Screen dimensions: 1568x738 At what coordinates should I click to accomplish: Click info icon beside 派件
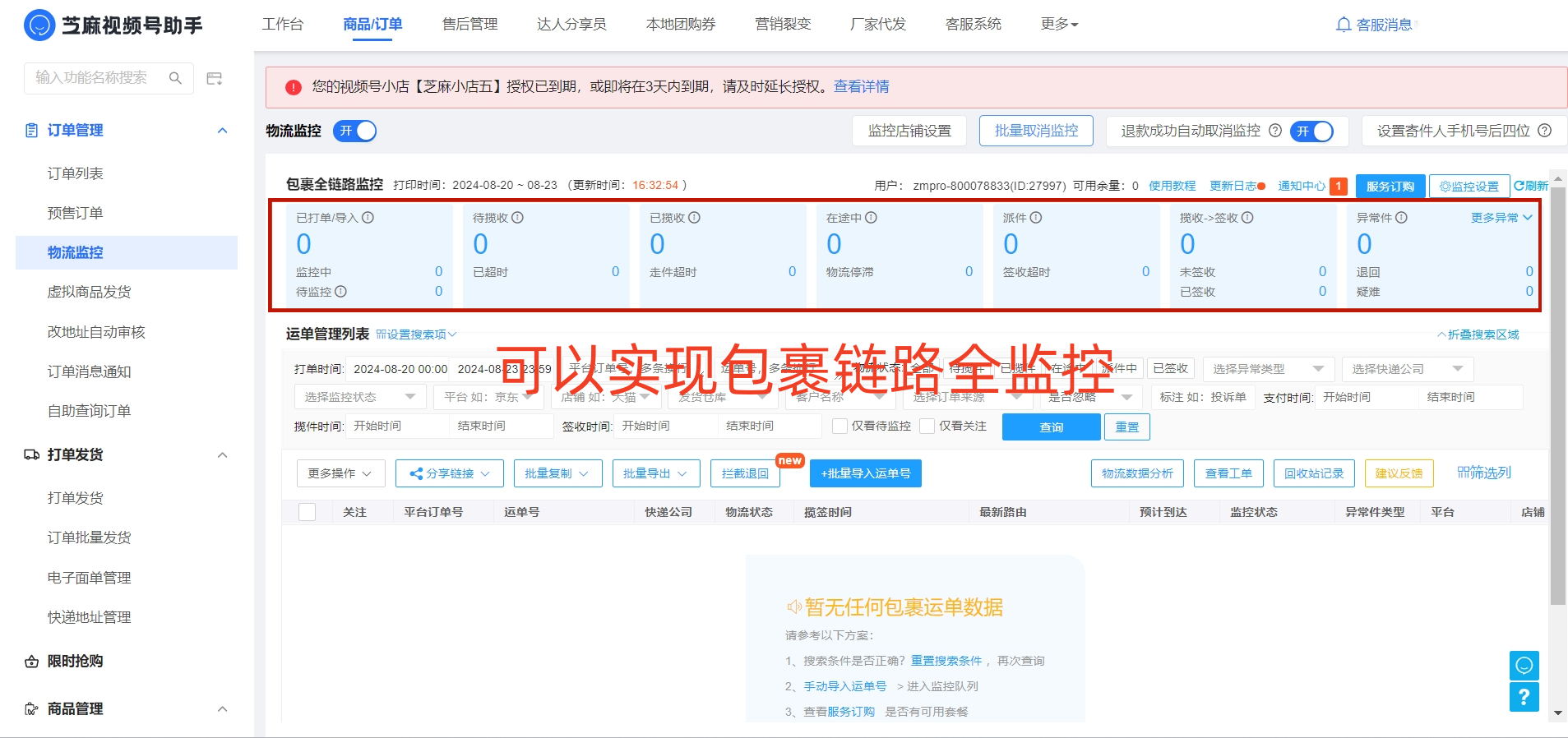[x=1036, y=218]
